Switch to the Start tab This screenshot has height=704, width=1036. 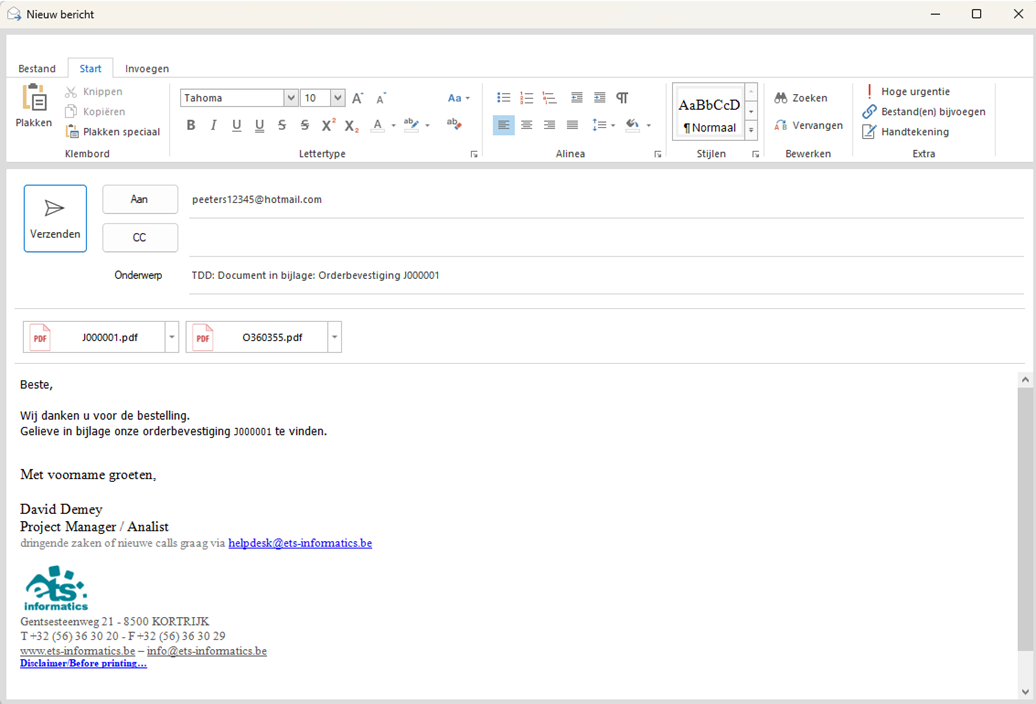pyautogui.click(x=91, y=69)
